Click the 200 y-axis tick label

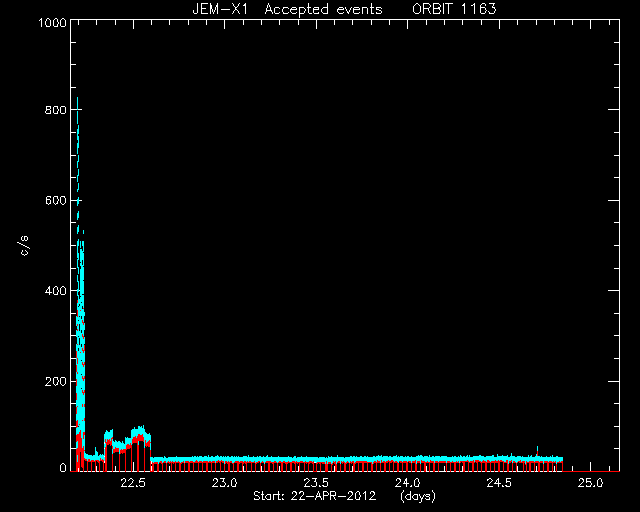point(56,381)
